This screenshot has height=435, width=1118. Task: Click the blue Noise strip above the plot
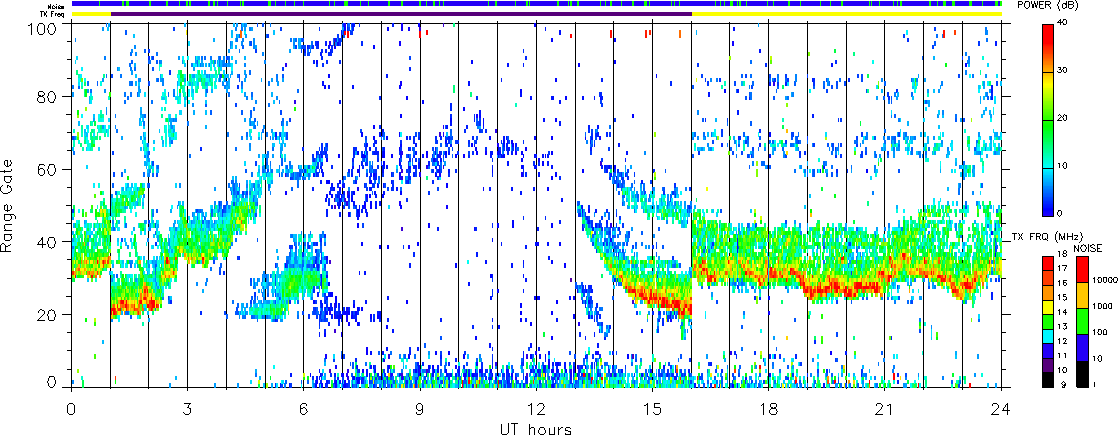[x=537, y=4]
